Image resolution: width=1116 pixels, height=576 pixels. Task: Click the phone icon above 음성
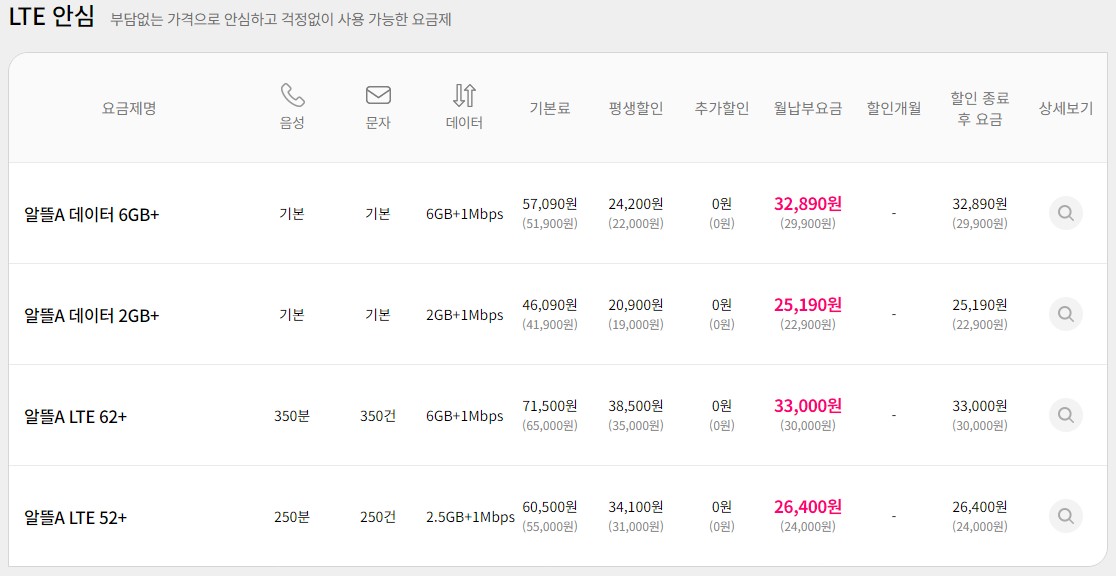292,95
